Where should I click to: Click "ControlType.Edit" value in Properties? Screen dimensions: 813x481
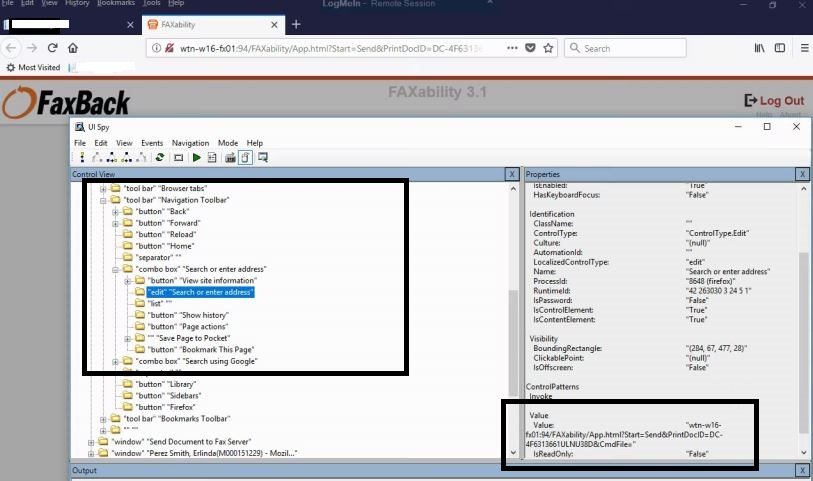pyautogui.click(x=717, y=233)
